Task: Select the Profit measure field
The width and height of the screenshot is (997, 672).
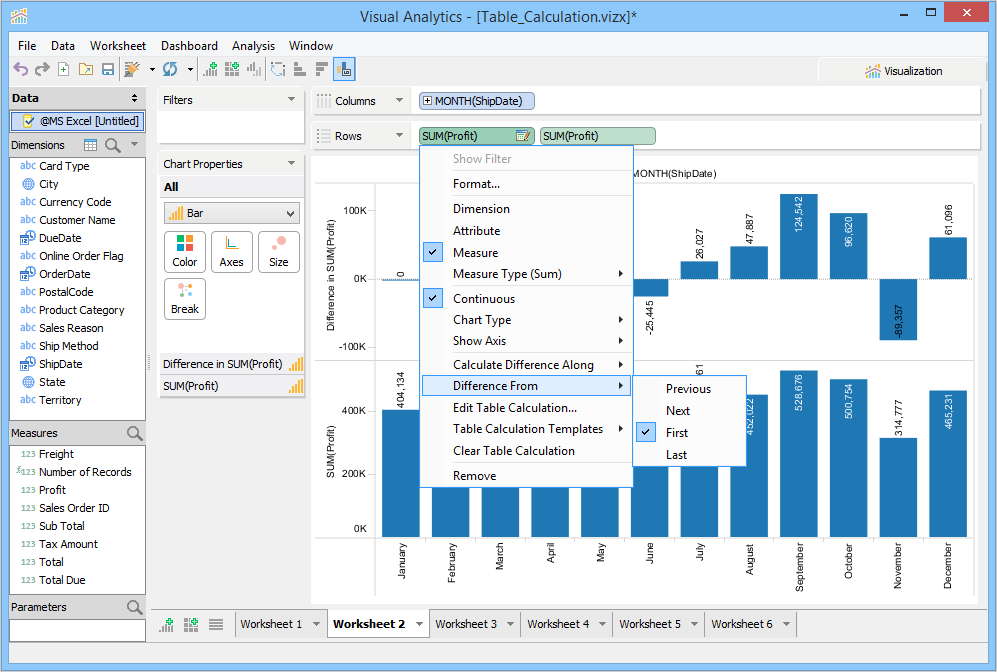Action: pos(52,490)
